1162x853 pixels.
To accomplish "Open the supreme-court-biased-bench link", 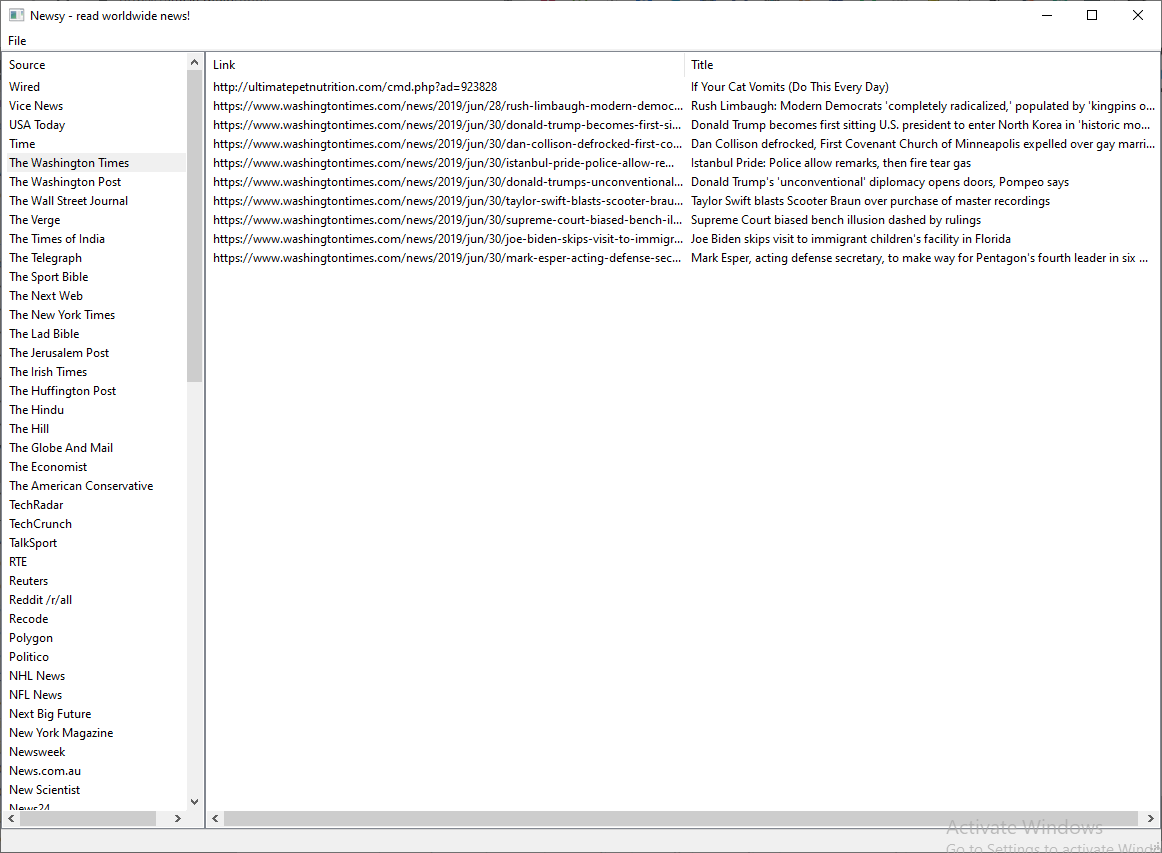I will (448, 220).
